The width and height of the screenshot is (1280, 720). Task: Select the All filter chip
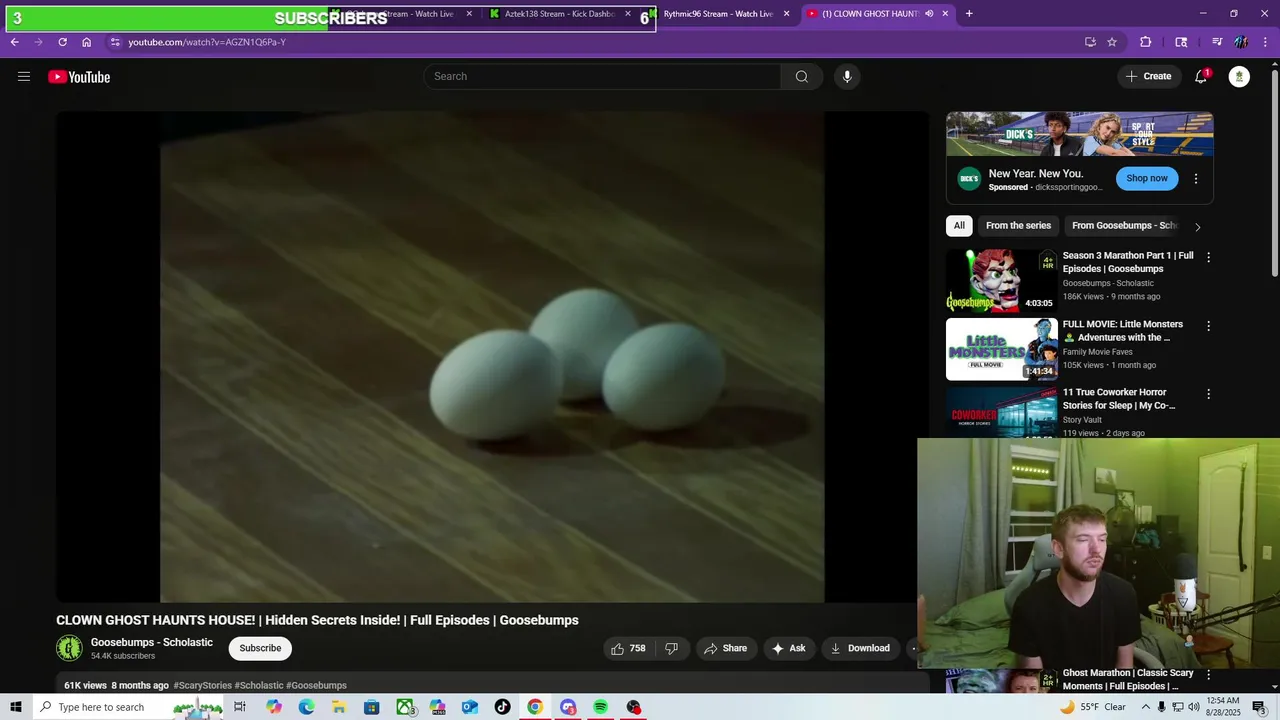coord(959,226)
